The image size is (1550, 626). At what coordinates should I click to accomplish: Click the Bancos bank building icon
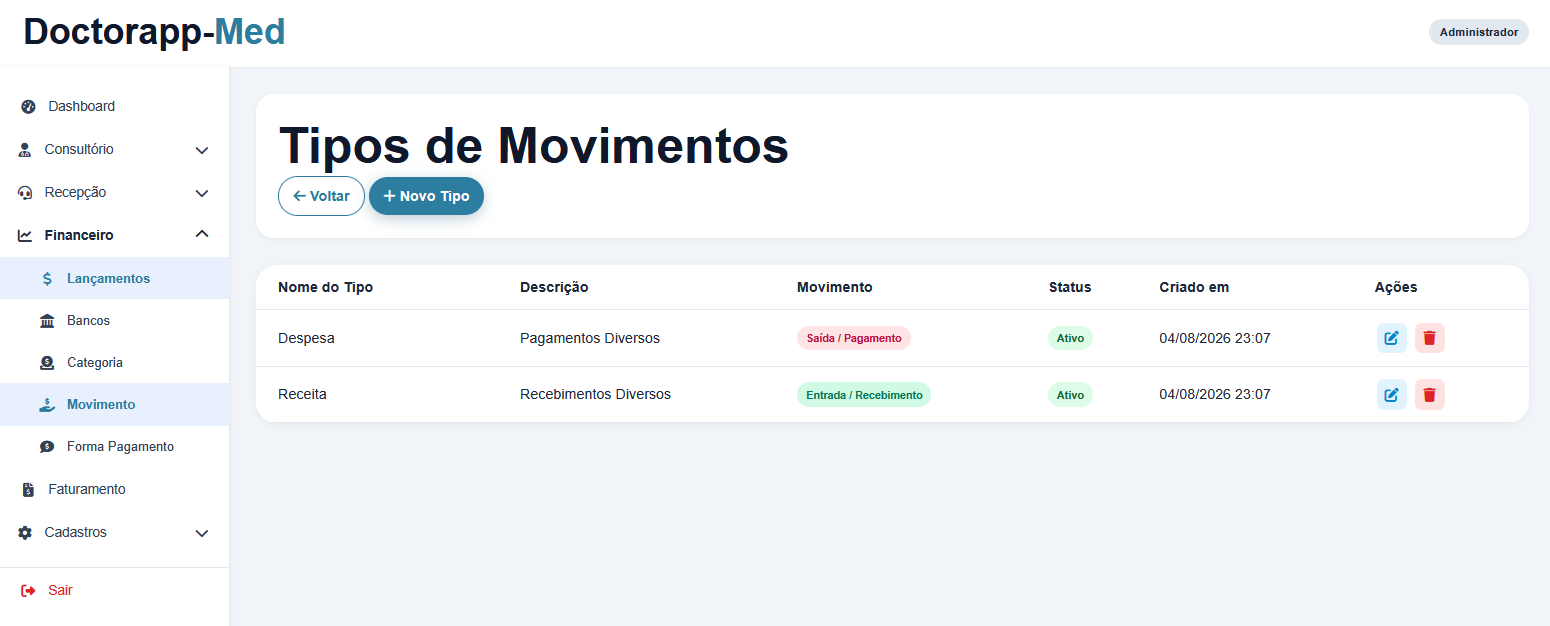click(47, 321)
